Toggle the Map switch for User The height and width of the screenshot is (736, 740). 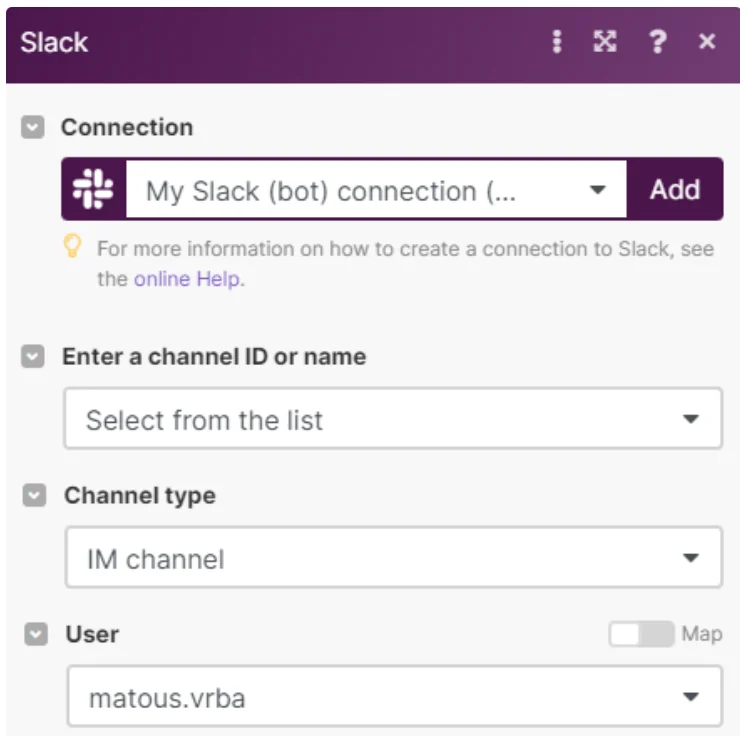pyautogui.click(x=641, y=634)
